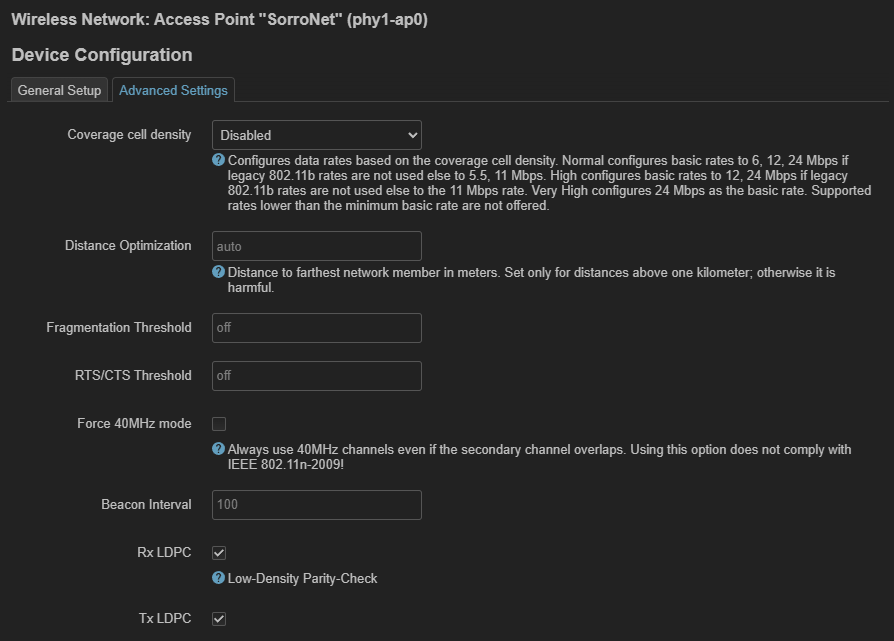Image resolution: width=894 pixels, height=641 pixels.
Task: Click the help icon next to Low-Density Parity-Check
Action: coord(218,578)
